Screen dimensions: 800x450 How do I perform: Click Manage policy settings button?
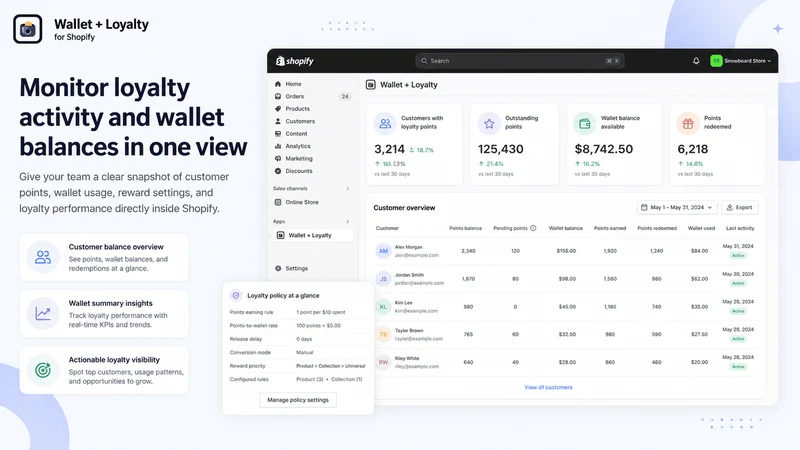298,400
